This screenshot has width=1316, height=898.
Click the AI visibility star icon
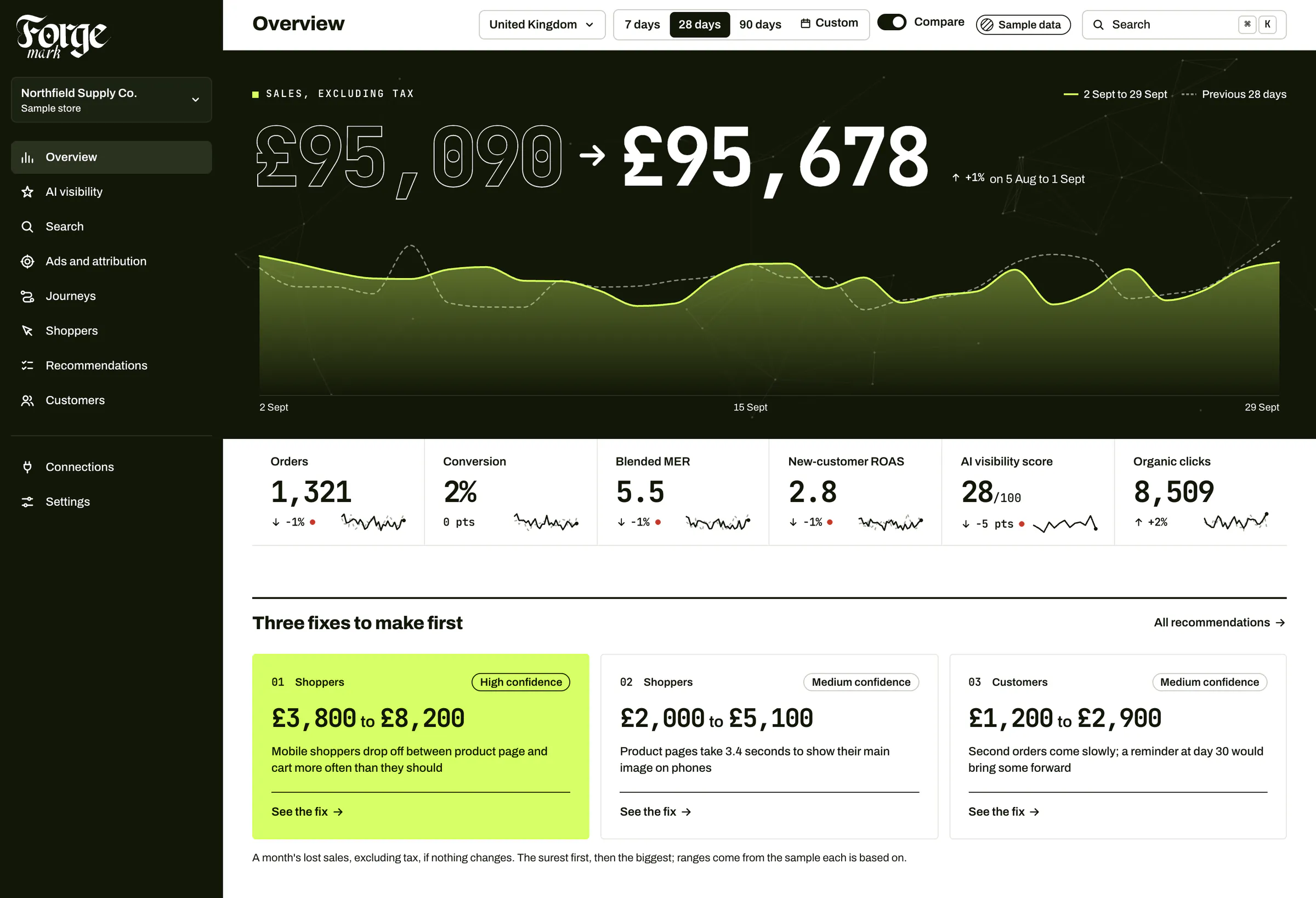pyautogui.click(x=27, y=191)
